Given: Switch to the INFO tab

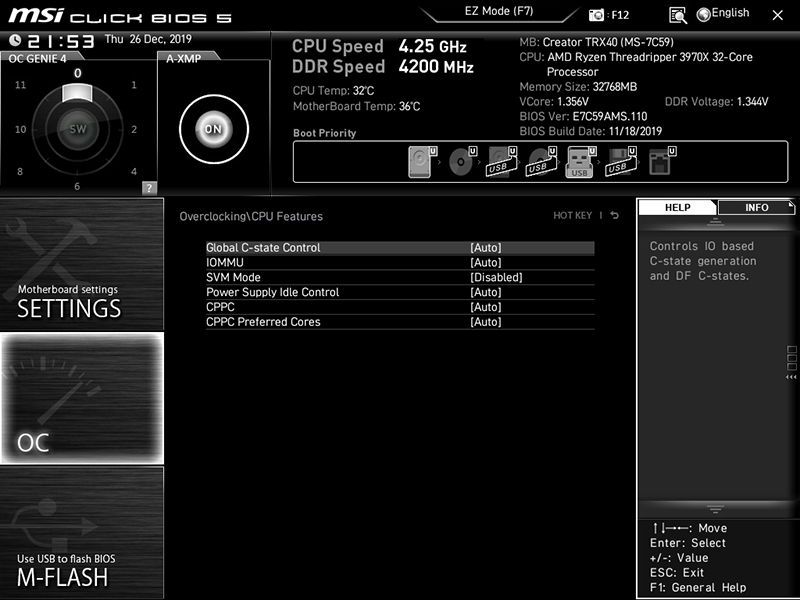Looking at the screenshot, I should click(x=756, y=207).
